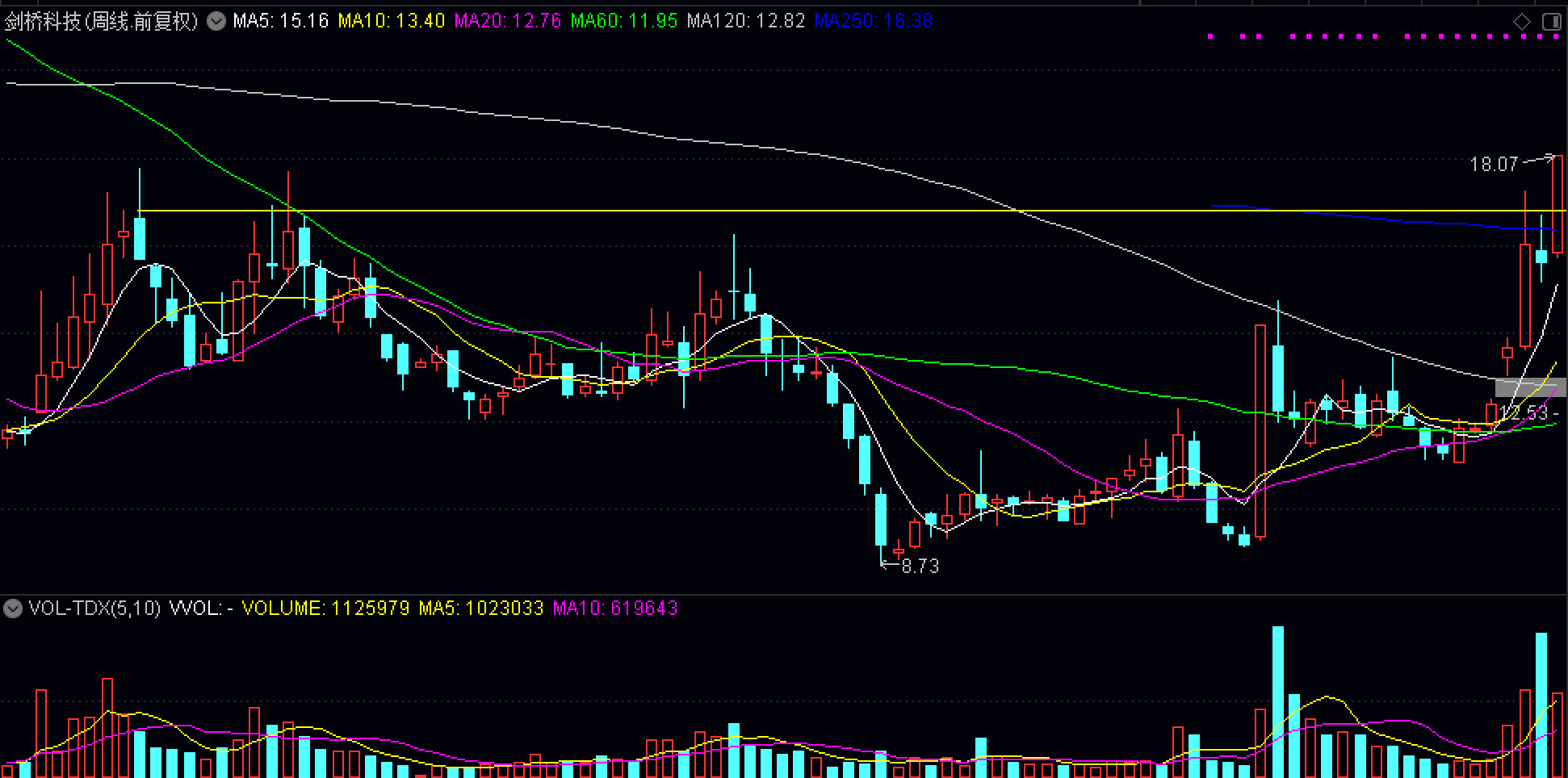The image size is (1568, 778).
Task: Click the 剑桥科技(周线.前复权) chart title
Action: coord(102,21)
